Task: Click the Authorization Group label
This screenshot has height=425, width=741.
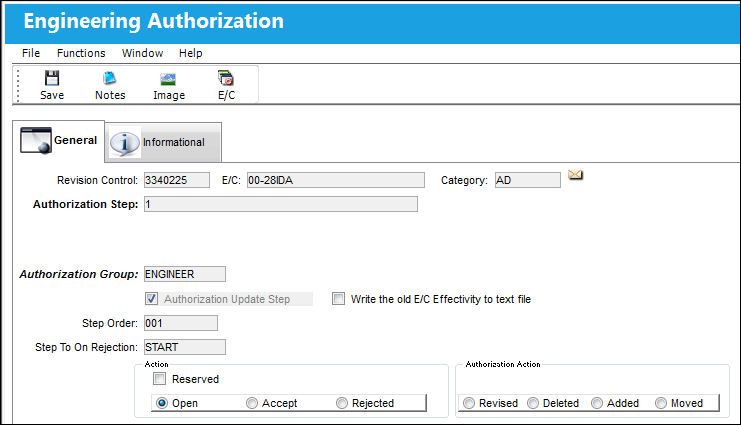Action: pyautogui.click(x=78, y=274)
